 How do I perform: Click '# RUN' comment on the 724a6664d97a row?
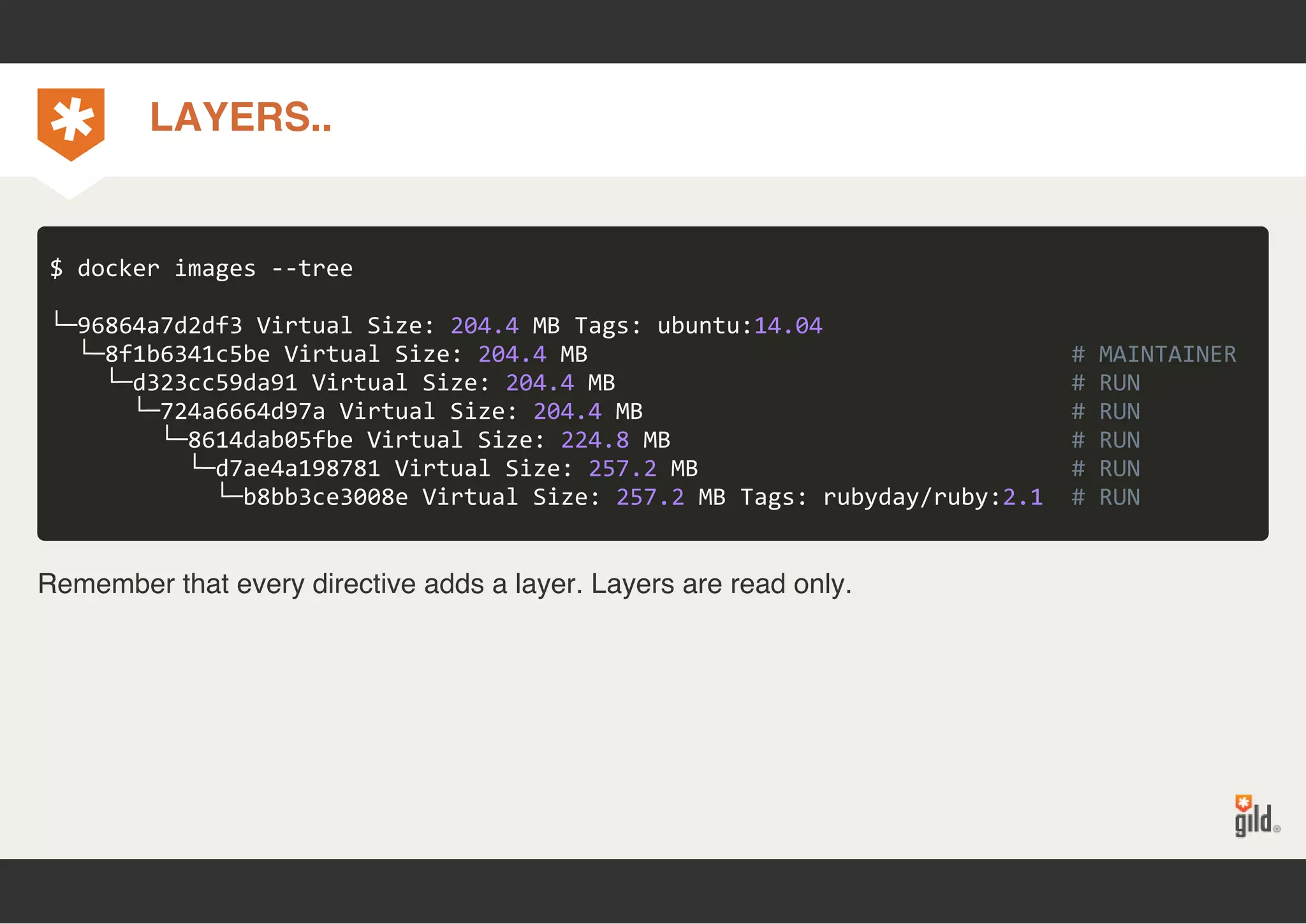[1106, 412]
